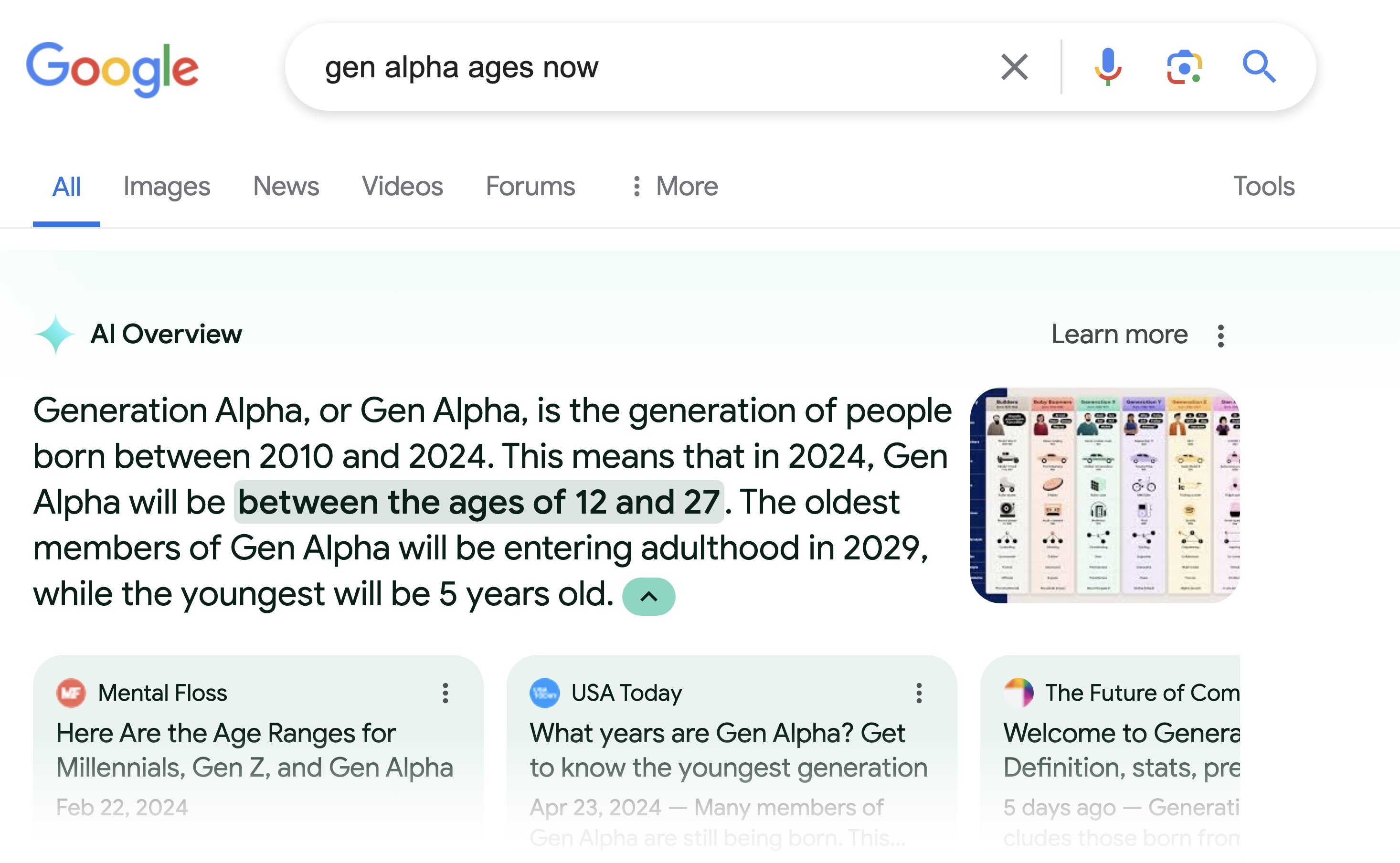Clear the search box with X icon
Screen dimensions: 1400x863
1014,67
